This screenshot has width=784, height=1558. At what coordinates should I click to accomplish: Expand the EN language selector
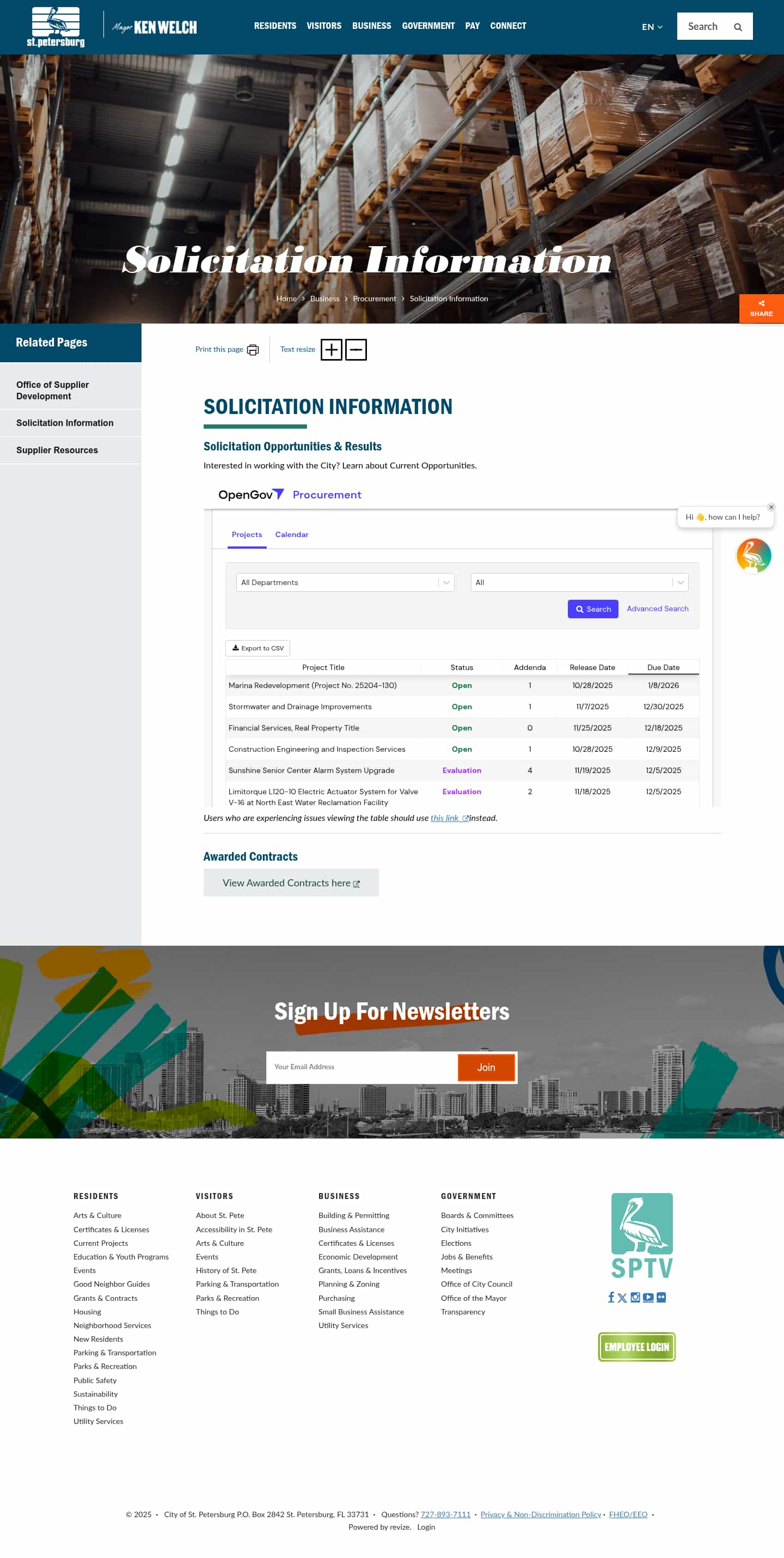coord(652,27)
